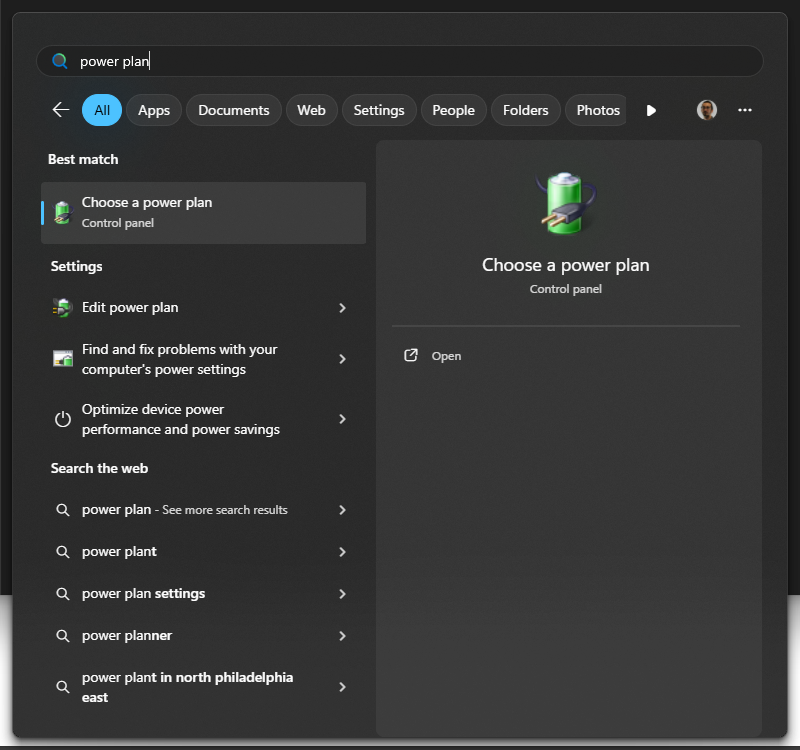The image size is (800, 750).
Task: Select the People filter tab
Action: point(453,110)
